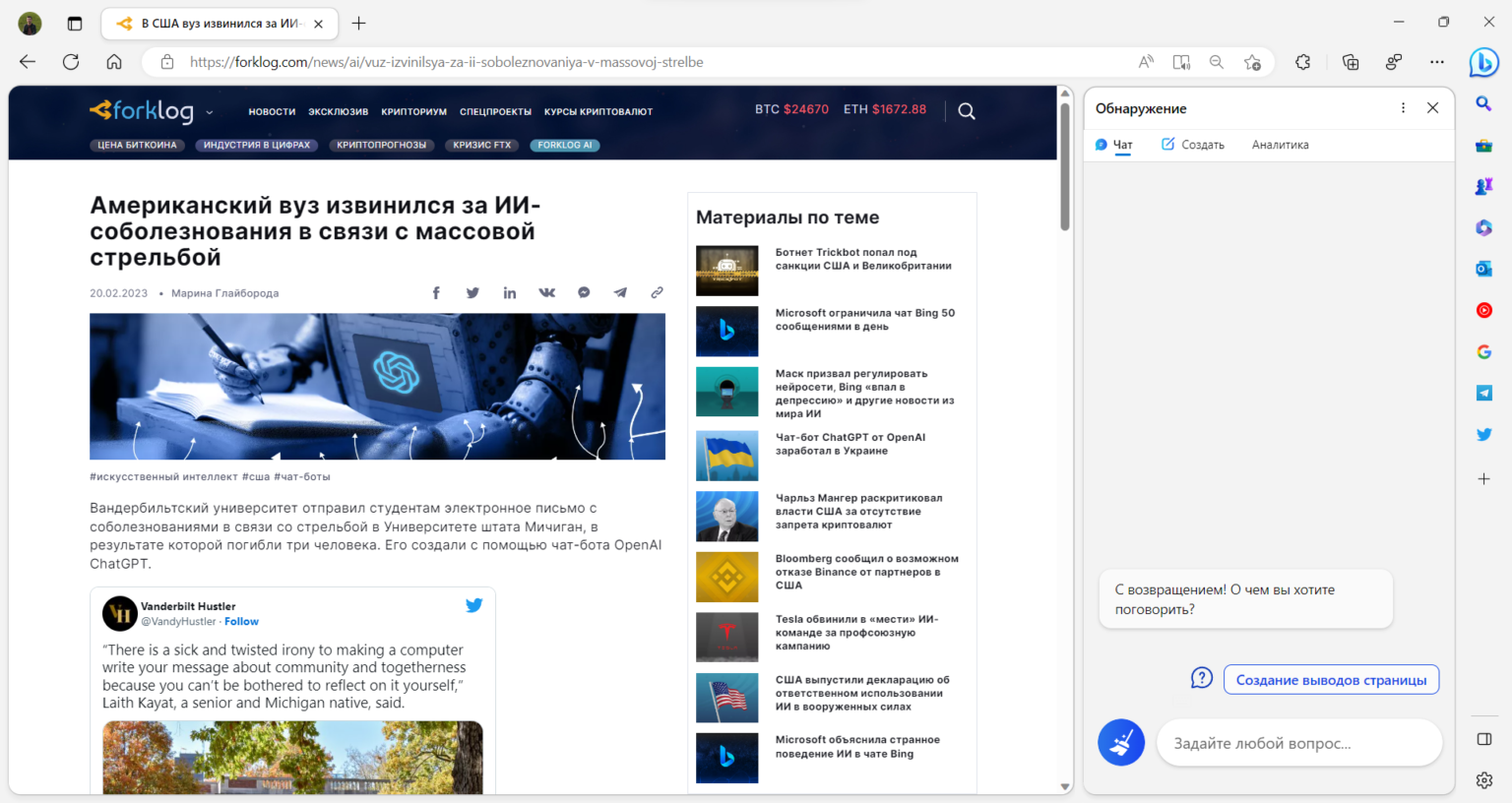1512x803 pixels.
Task: Switch to the Создать tab
Action: 1202,144
